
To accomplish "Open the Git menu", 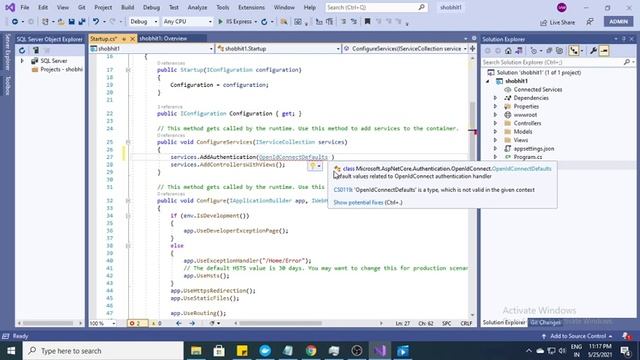I will pos(82,7).
